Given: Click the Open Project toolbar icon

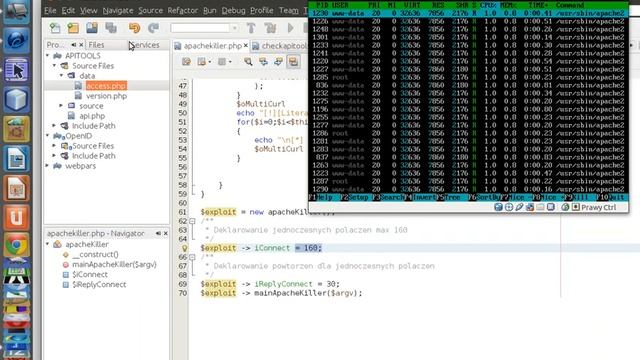Looking at the screenshot, I should point(92,28).
